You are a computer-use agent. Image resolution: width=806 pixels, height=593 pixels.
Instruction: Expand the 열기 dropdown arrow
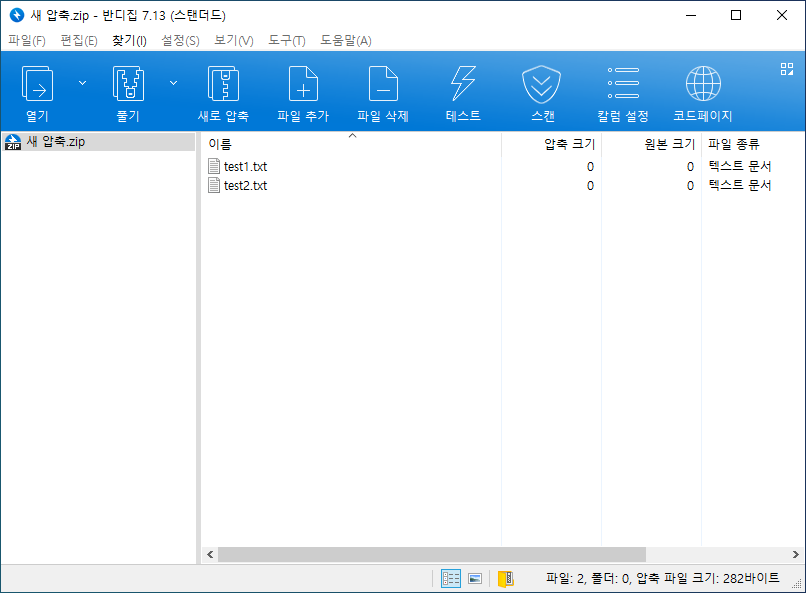point(82,83)
